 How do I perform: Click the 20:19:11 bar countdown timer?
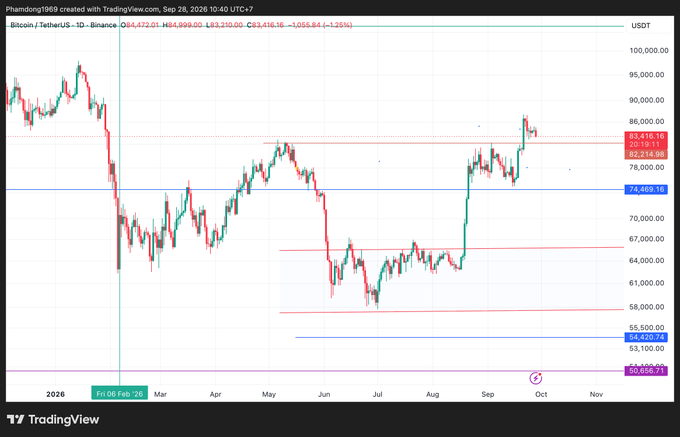tap(646, 144)
